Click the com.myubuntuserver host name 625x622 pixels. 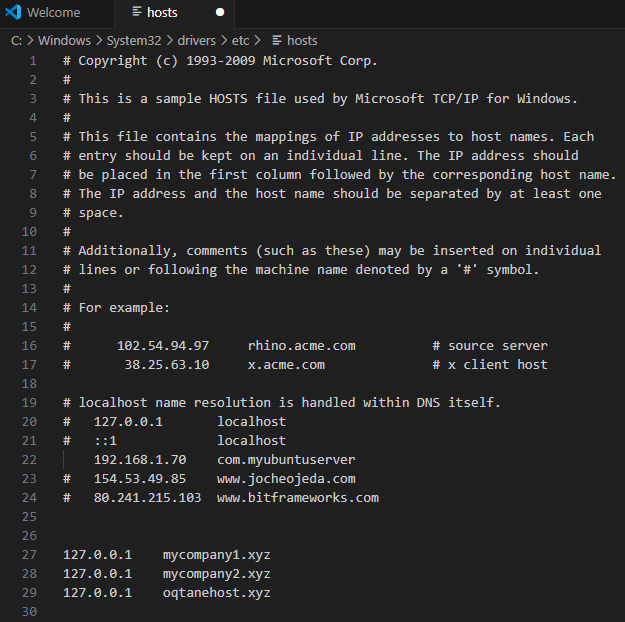[x=285, y=460]
